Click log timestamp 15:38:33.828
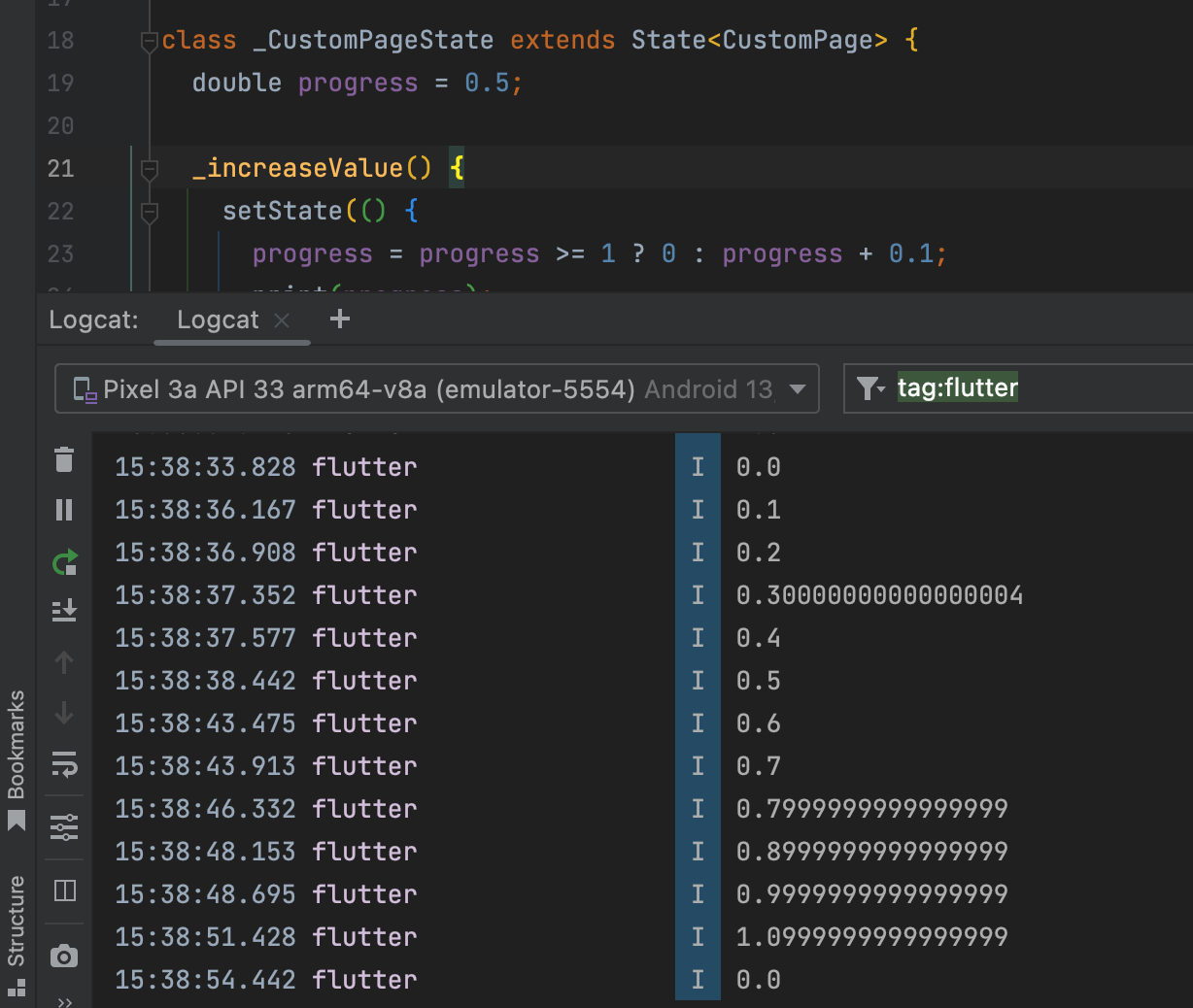 point(205,467)
